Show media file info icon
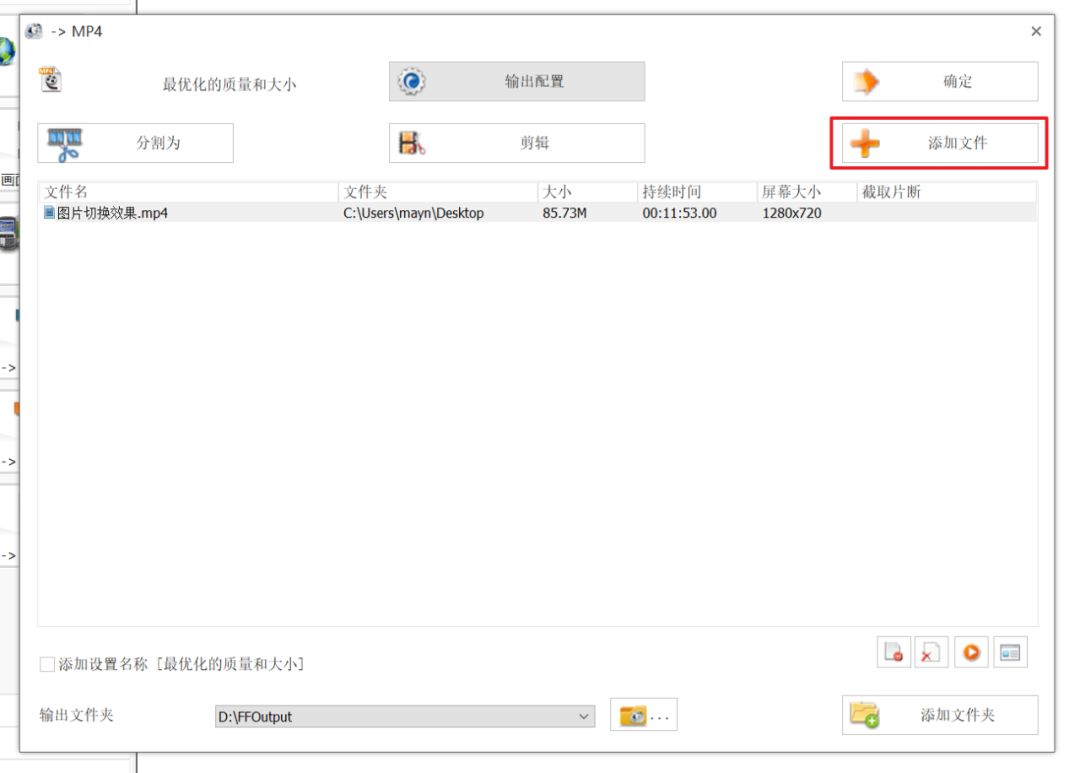This screenshot has width=1080, height=773. point(1010,652)
